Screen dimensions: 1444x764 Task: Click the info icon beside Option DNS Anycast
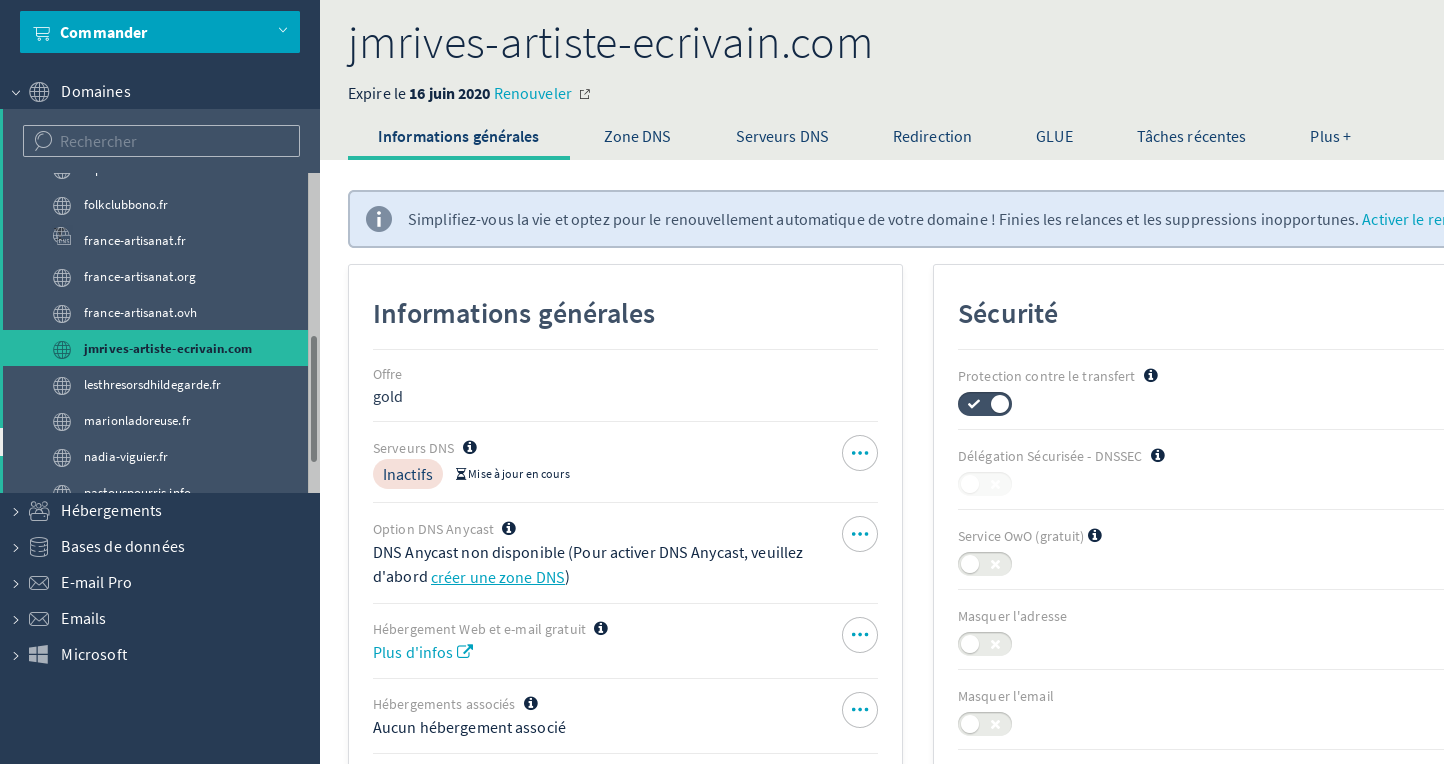pos(509,528)
